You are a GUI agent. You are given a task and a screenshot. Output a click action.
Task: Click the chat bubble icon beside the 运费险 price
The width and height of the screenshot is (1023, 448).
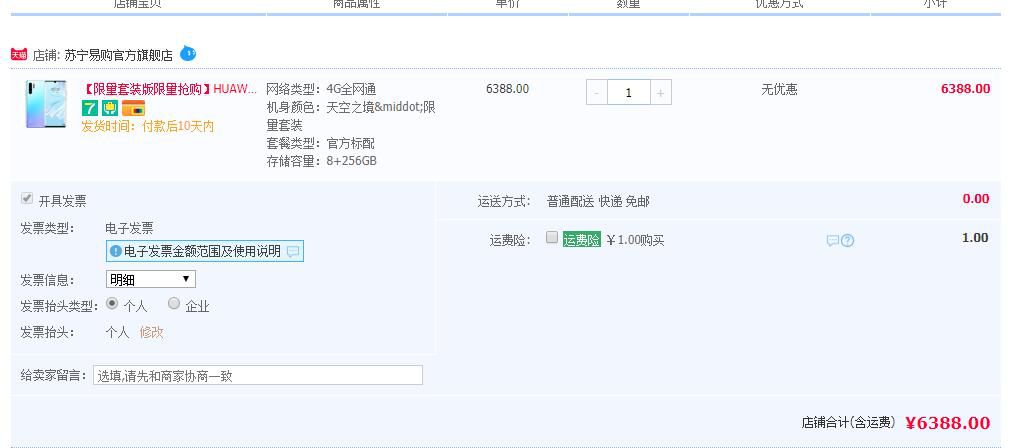coord(832,241)
